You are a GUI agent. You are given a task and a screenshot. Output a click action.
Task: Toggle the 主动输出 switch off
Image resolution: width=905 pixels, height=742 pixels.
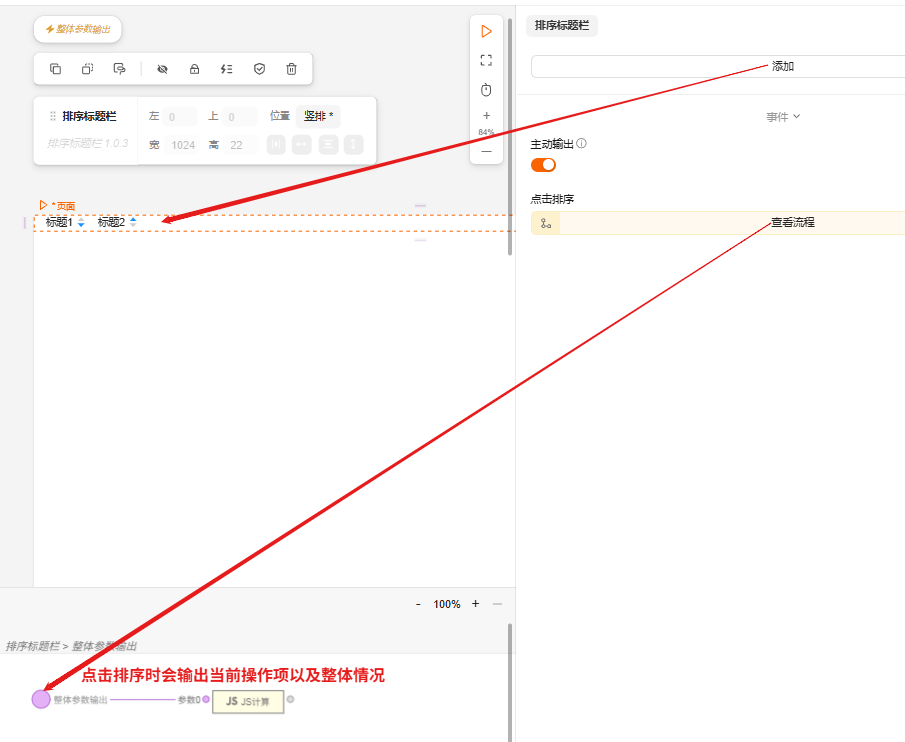pos(543,165)
